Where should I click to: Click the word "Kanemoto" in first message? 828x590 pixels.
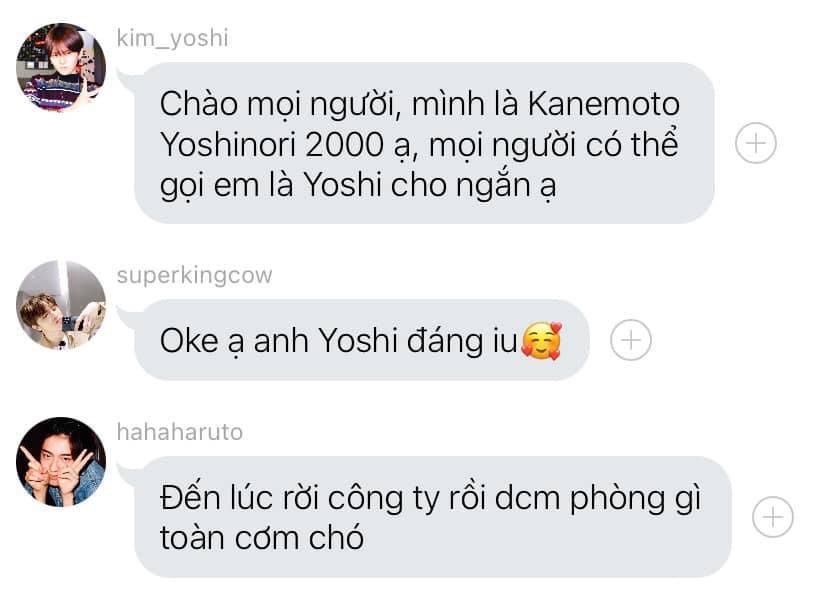click(604, 104)
